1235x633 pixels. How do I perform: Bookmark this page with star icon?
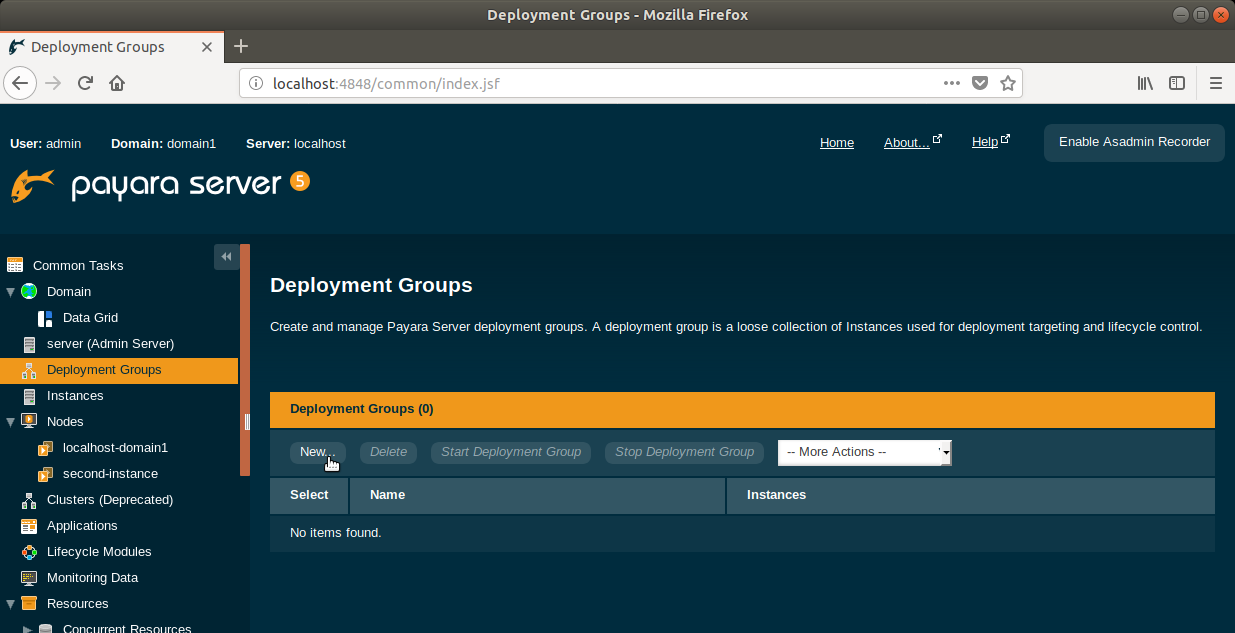click(1008, 83)
